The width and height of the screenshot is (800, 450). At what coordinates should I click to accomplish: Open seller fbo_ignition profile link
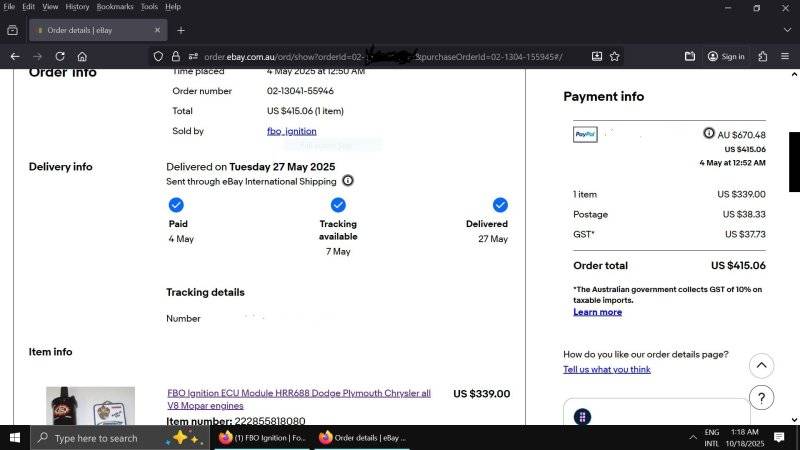coord(291,131)
